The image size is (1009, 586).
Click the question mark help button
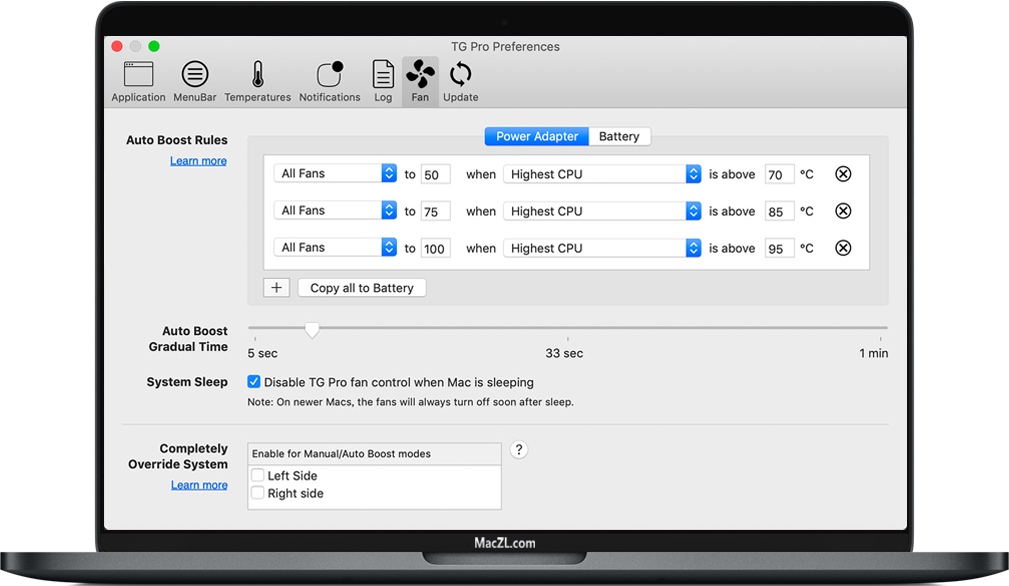point(518,450)
